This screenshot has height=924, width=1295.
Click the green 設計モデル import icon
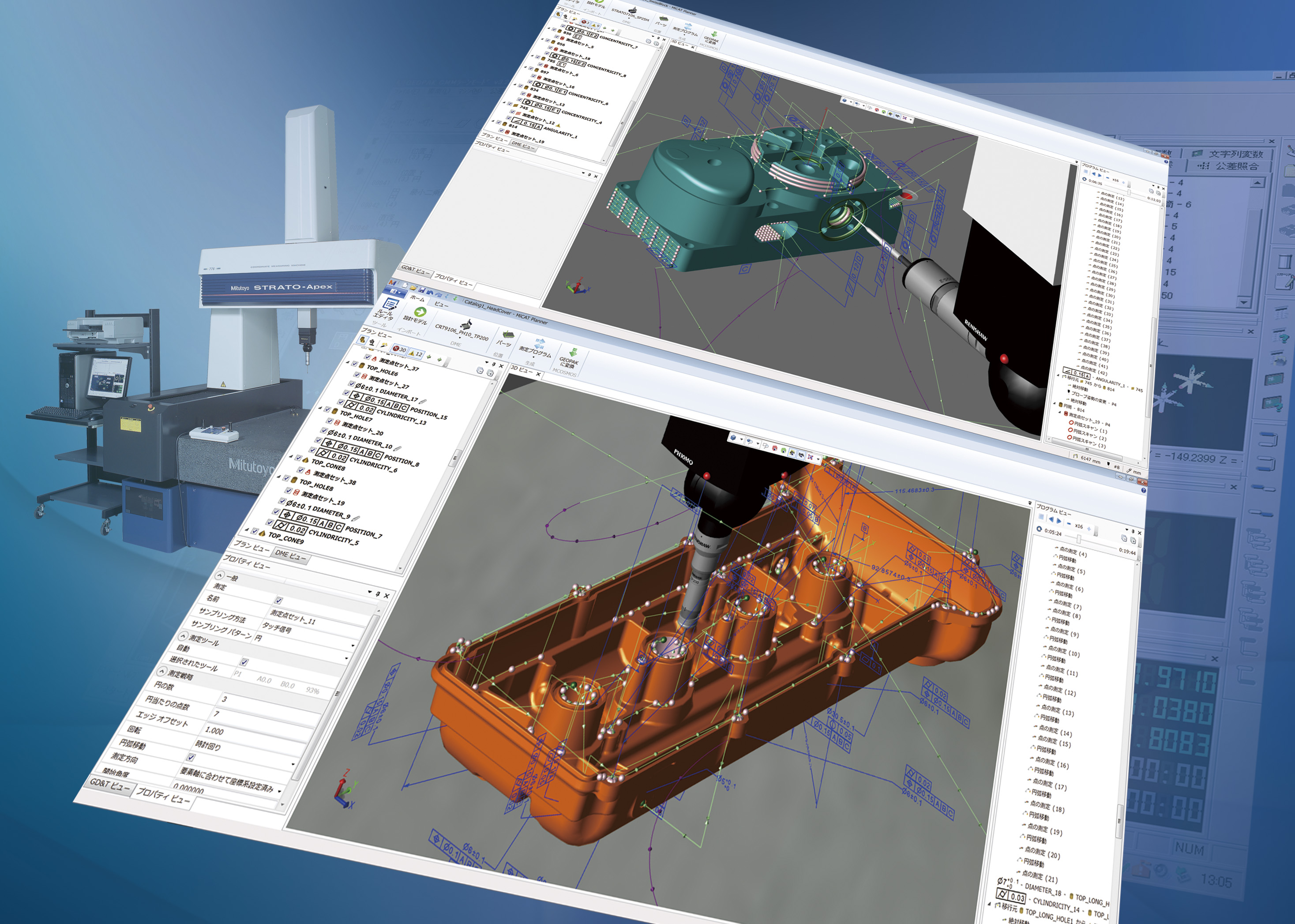420,312
